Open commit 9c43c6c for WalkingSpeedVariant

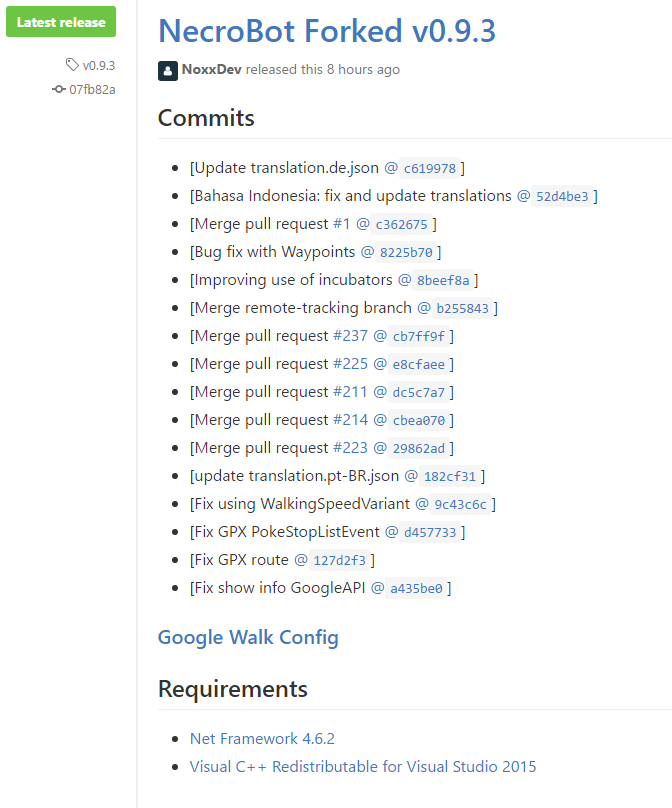(x=460, y=504)
